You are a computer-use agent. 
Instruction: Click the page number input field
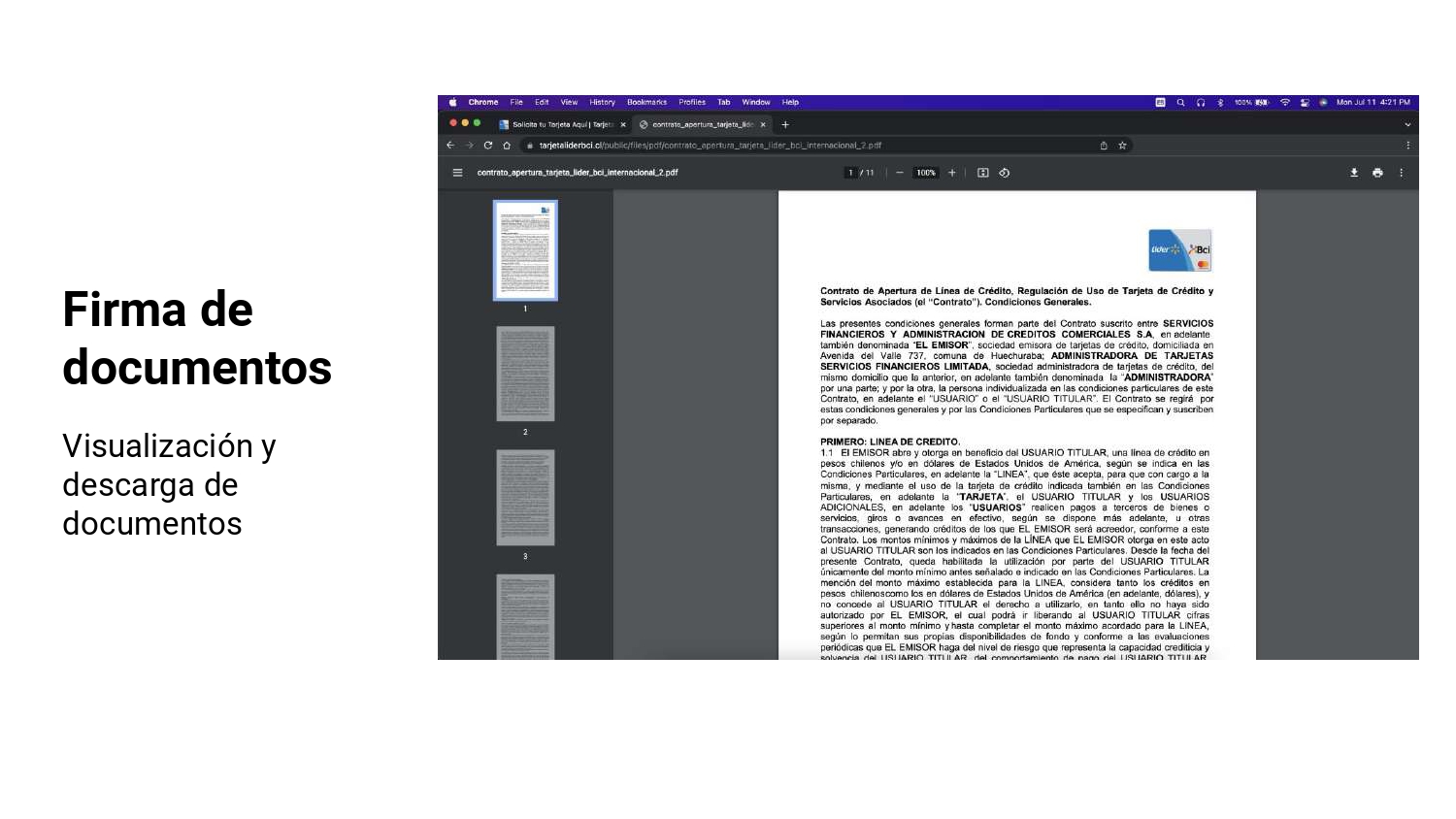pos(850,173)
